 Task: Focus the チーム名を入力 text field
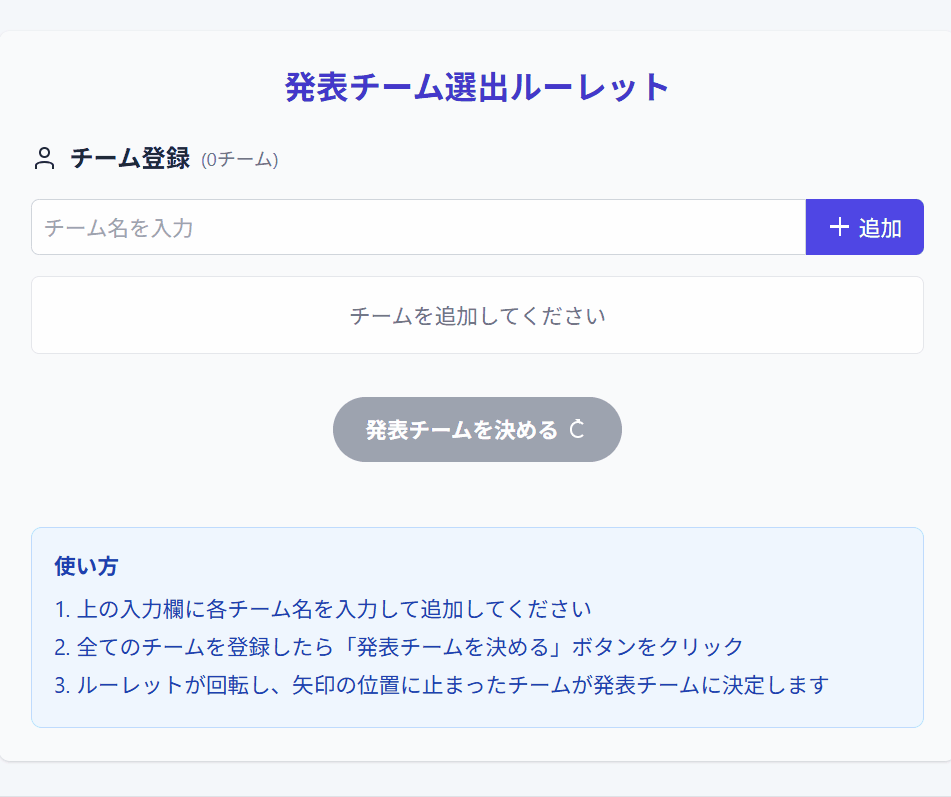tap(418, 227)
